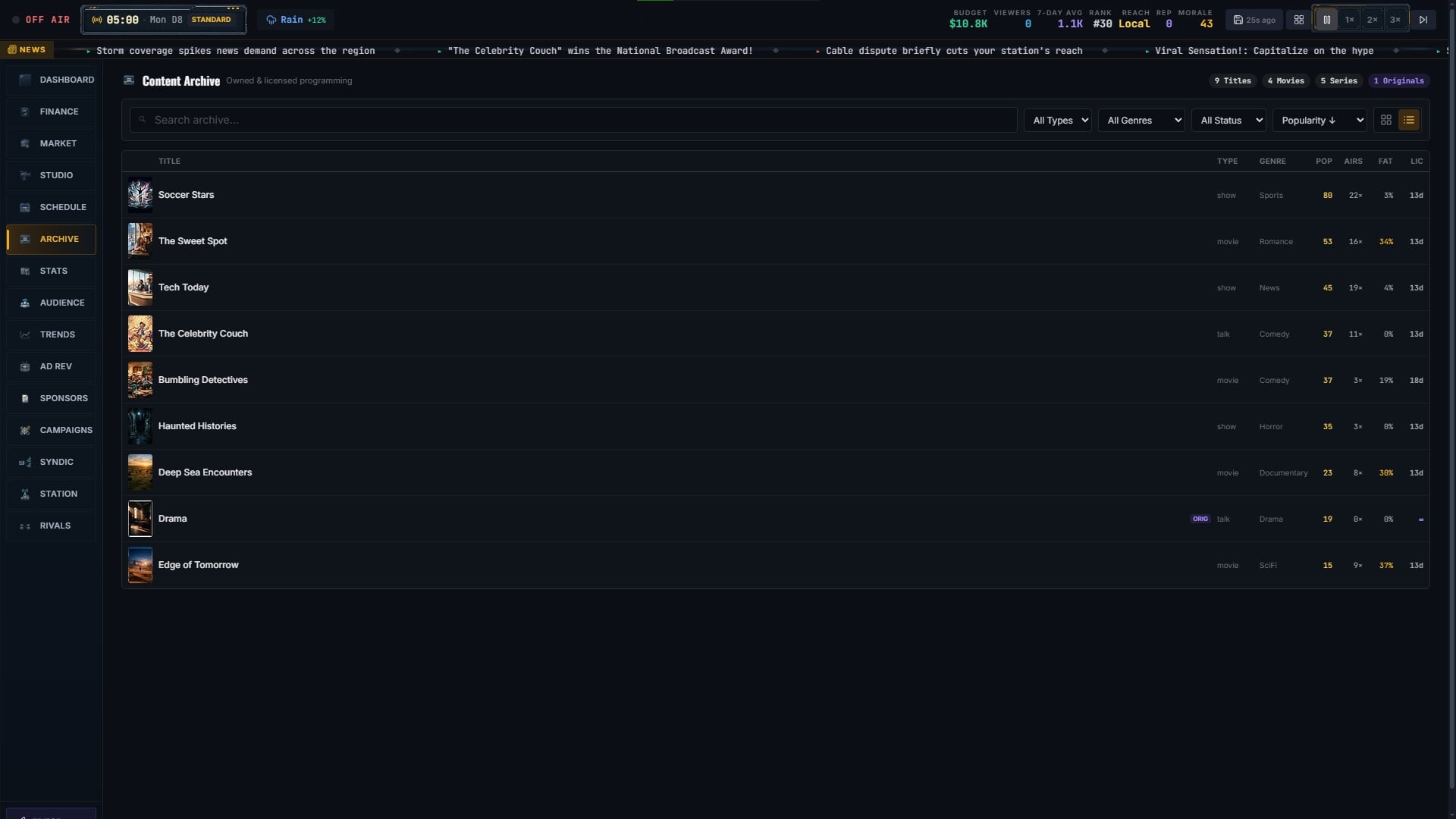The width and height of the screenshot is (1456, 819).
Task: Click the Station tower icon
Action: coord(25,494)
